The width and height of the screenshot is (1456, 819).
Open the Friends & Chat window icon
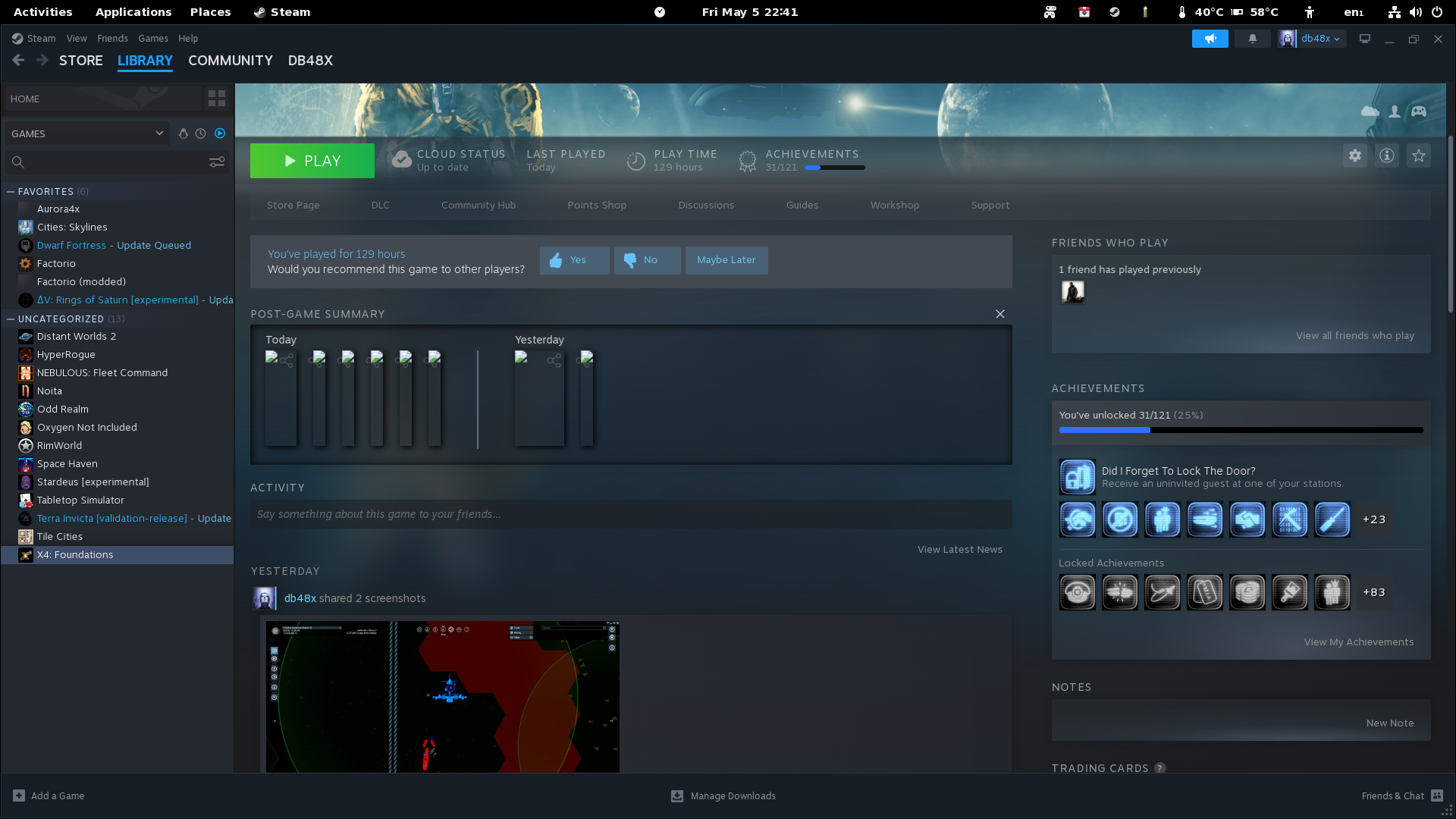[x=1437, y=795]
